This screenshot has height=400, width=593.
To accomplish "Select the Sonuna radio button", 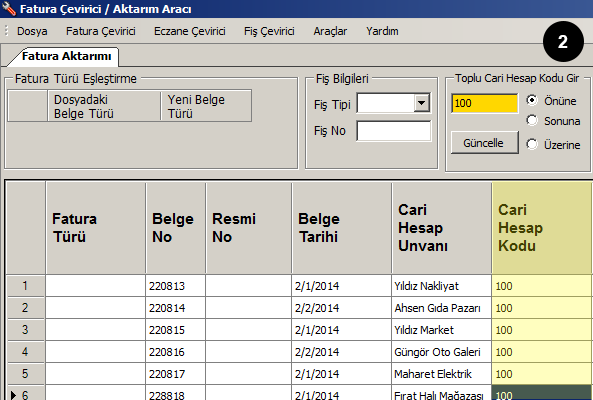I will (532, 121).
